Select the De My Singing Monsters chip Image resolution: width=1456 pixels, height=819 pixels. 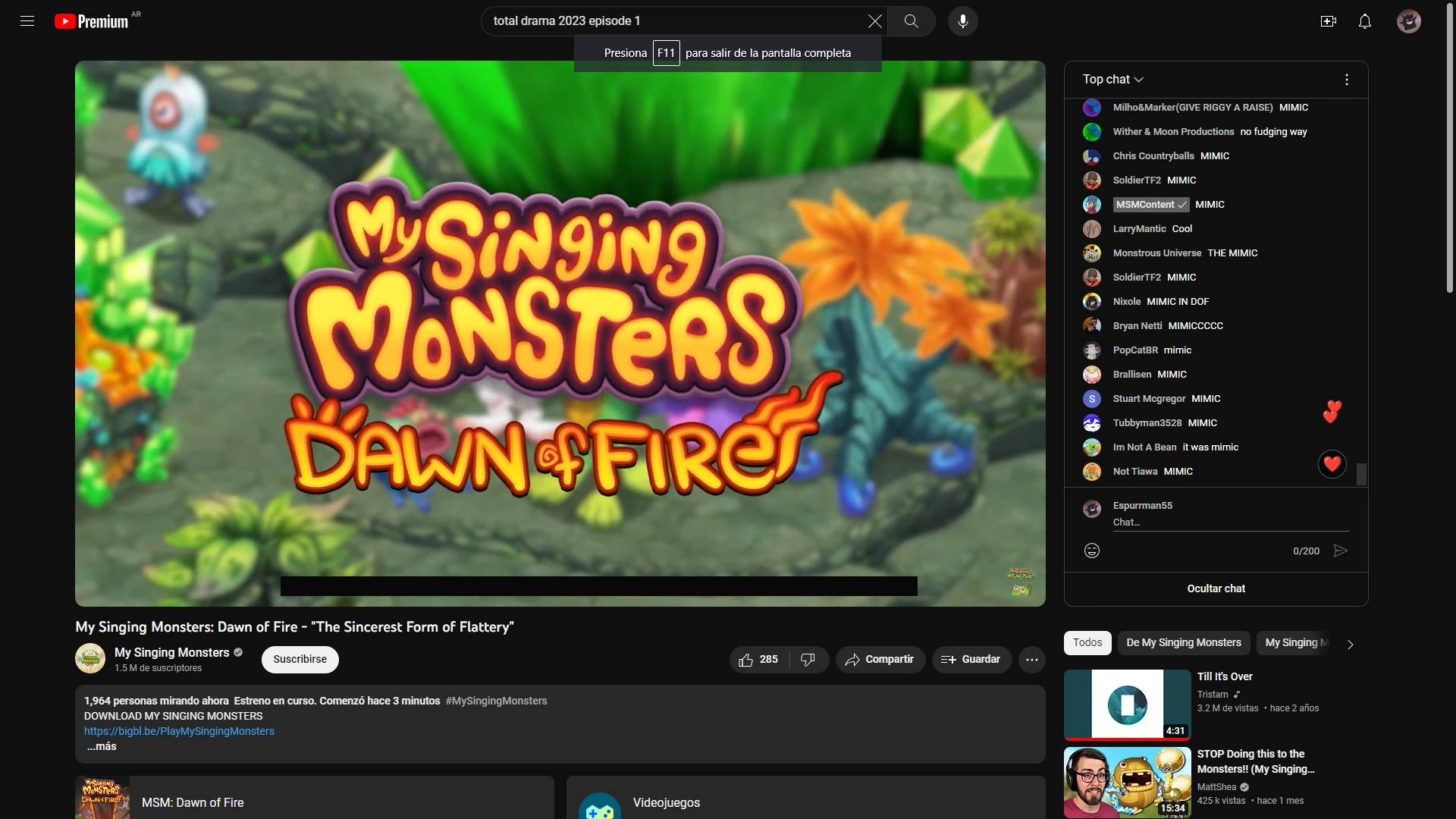[x=1183, y=642]
